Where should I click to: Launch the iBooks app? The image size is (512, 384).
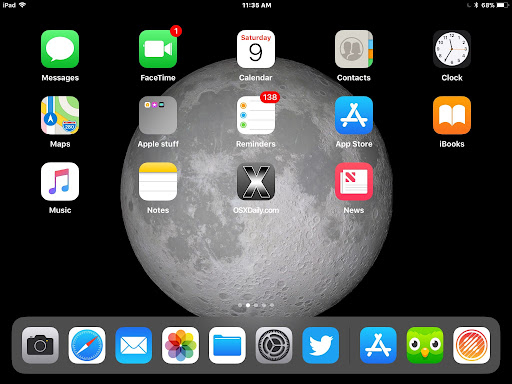(452, 115)
